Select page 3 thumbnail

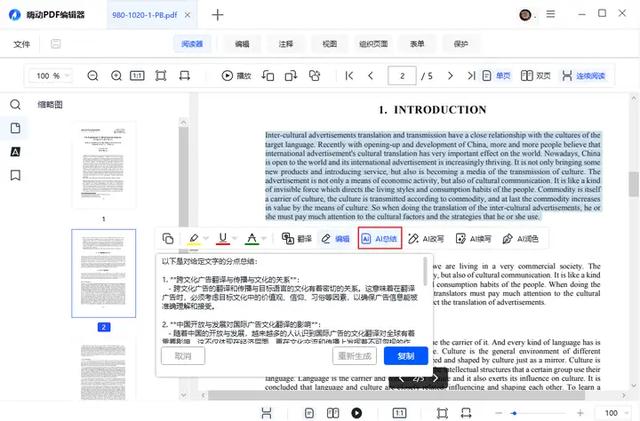tap(104, 370)
